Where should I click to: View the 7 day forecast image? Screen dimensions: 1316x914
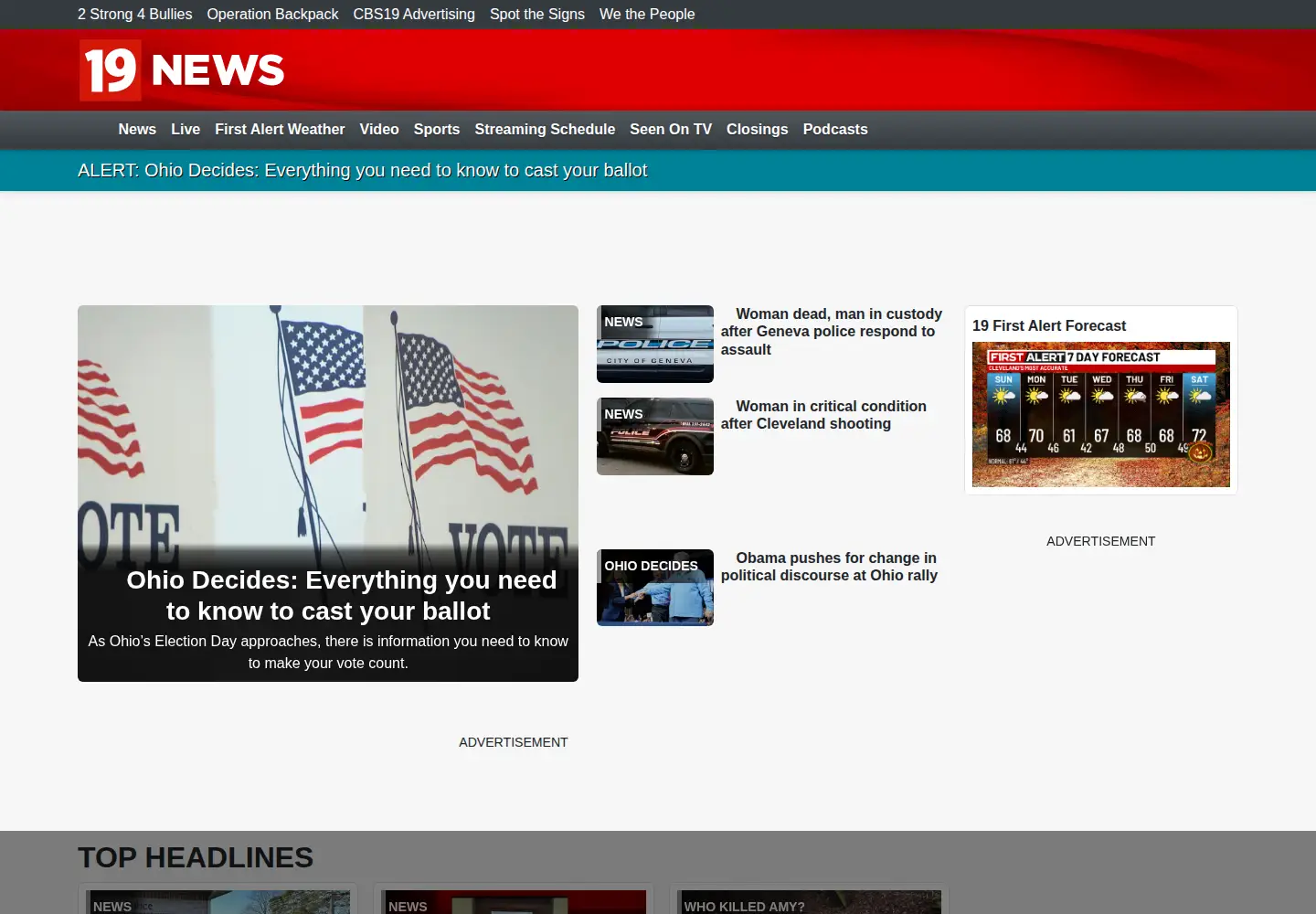coord(1101,415)
